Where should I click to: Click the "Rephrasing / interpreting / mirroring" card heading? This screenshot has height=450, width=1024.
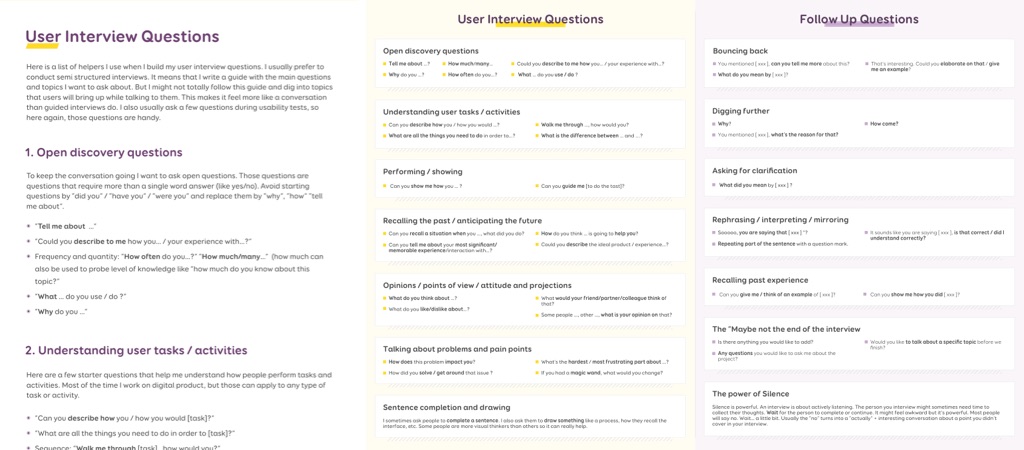(x=780, y=219)
